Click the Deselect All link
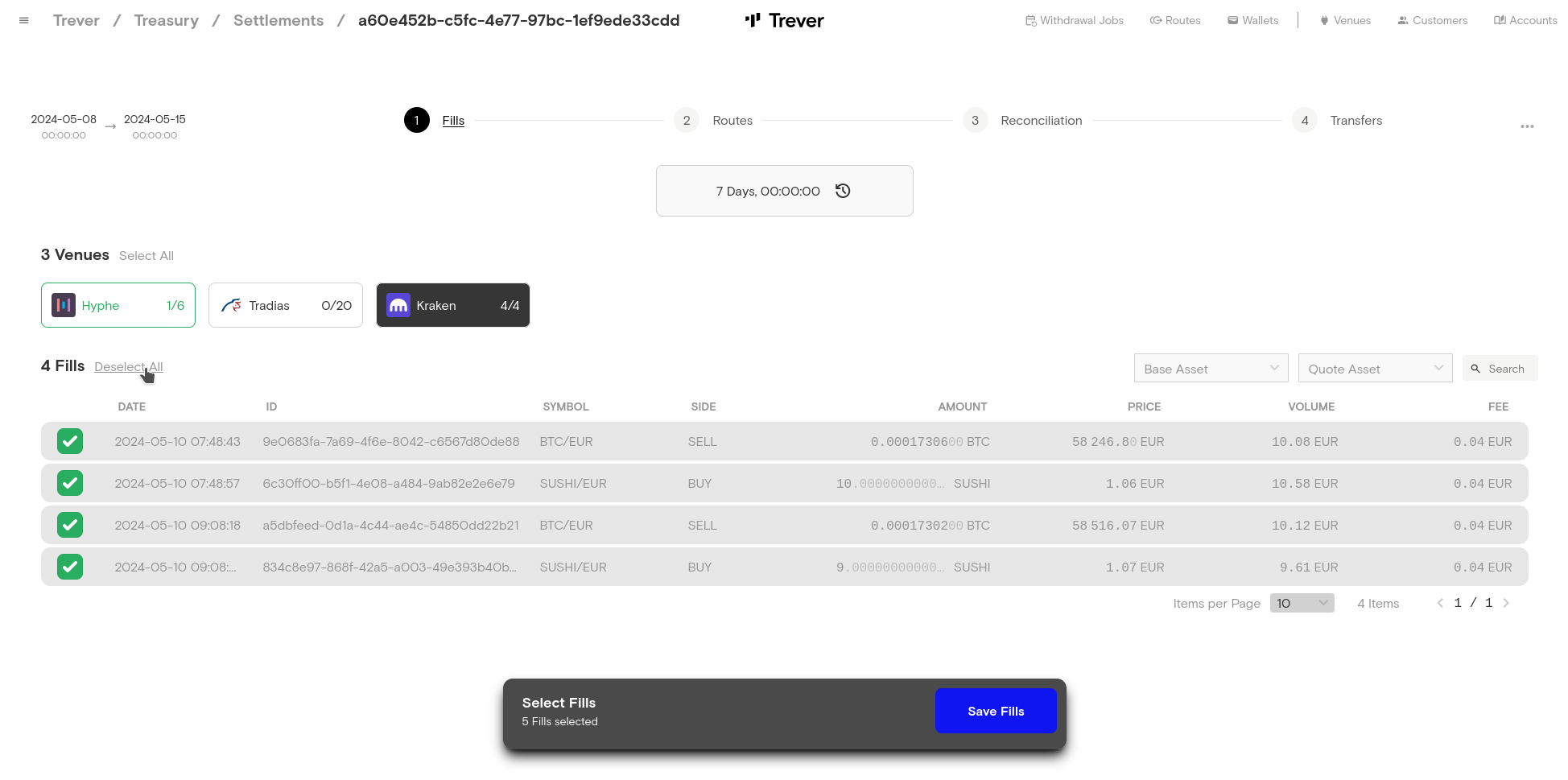This screenshot has width=1568, height=780. click(128, 367)
